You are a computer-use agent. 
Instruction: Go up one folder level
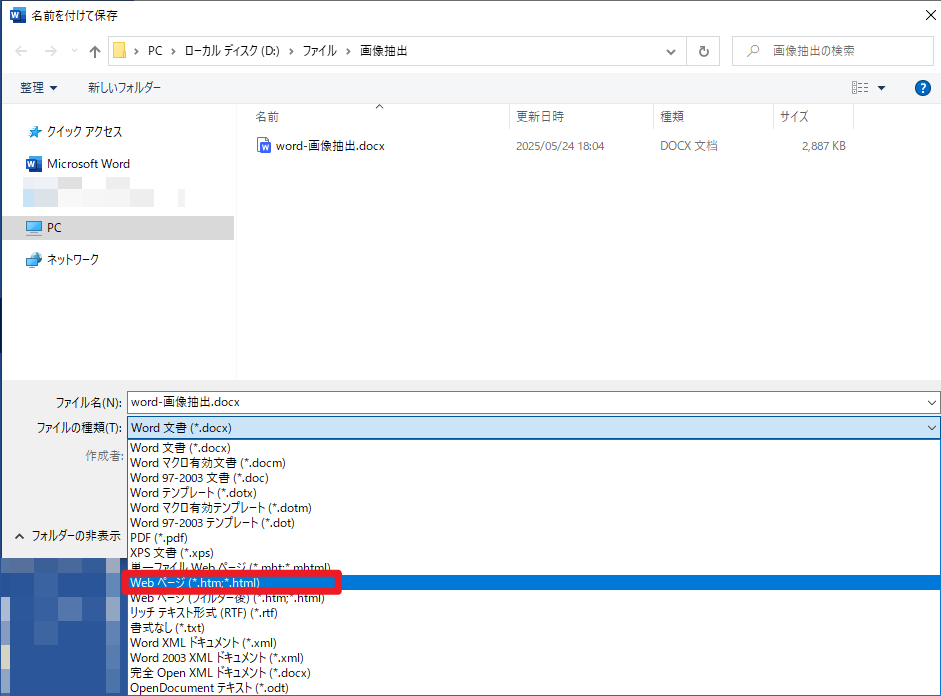[94, 52]
